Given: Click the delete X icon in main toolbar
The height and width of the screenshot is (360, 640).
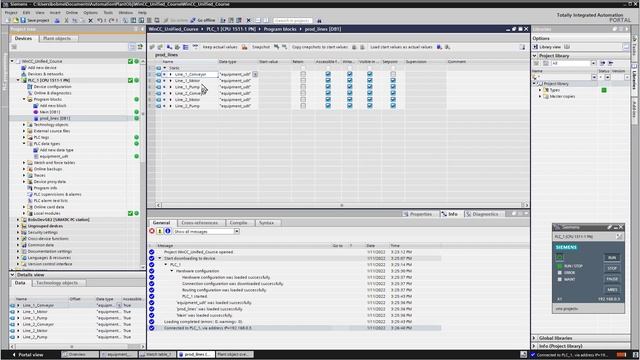Looking at the screenshot, I should [91, 20].
